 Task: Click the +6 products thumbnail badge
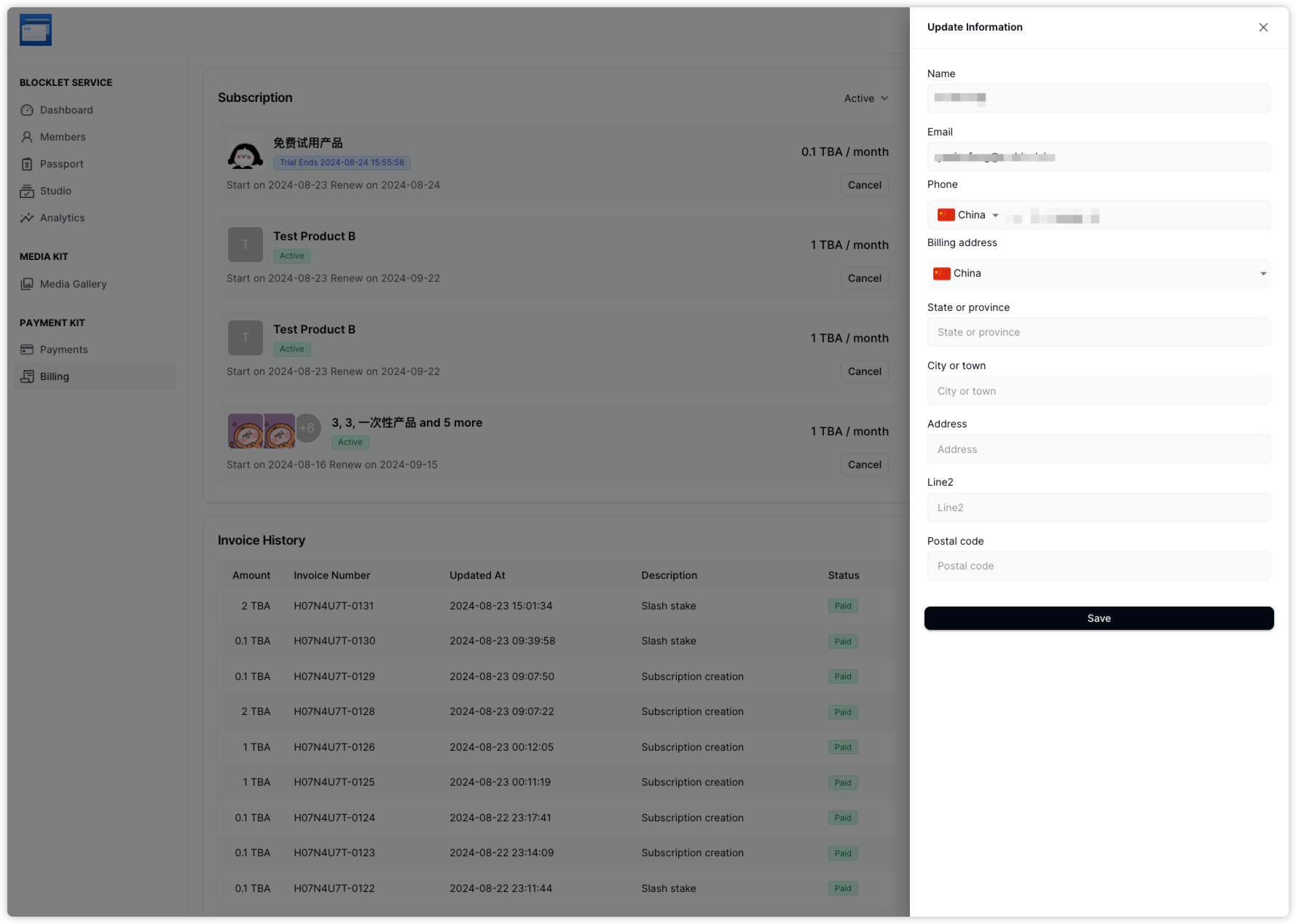[x=307, y=428]
